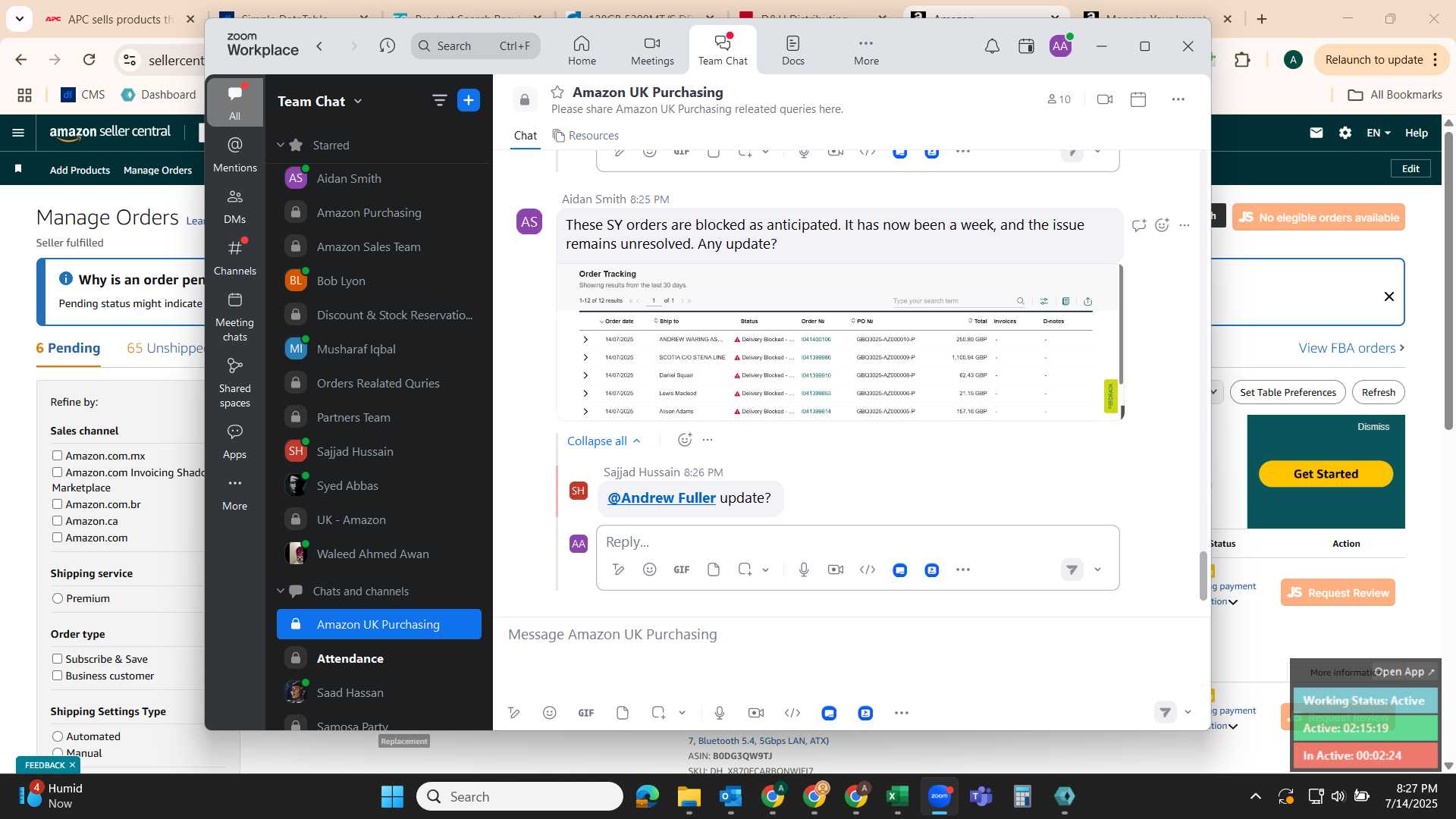This screenshot has height=819, width=1456.
Task: Collapse Chats and channels section
Action: coord(281,591)
